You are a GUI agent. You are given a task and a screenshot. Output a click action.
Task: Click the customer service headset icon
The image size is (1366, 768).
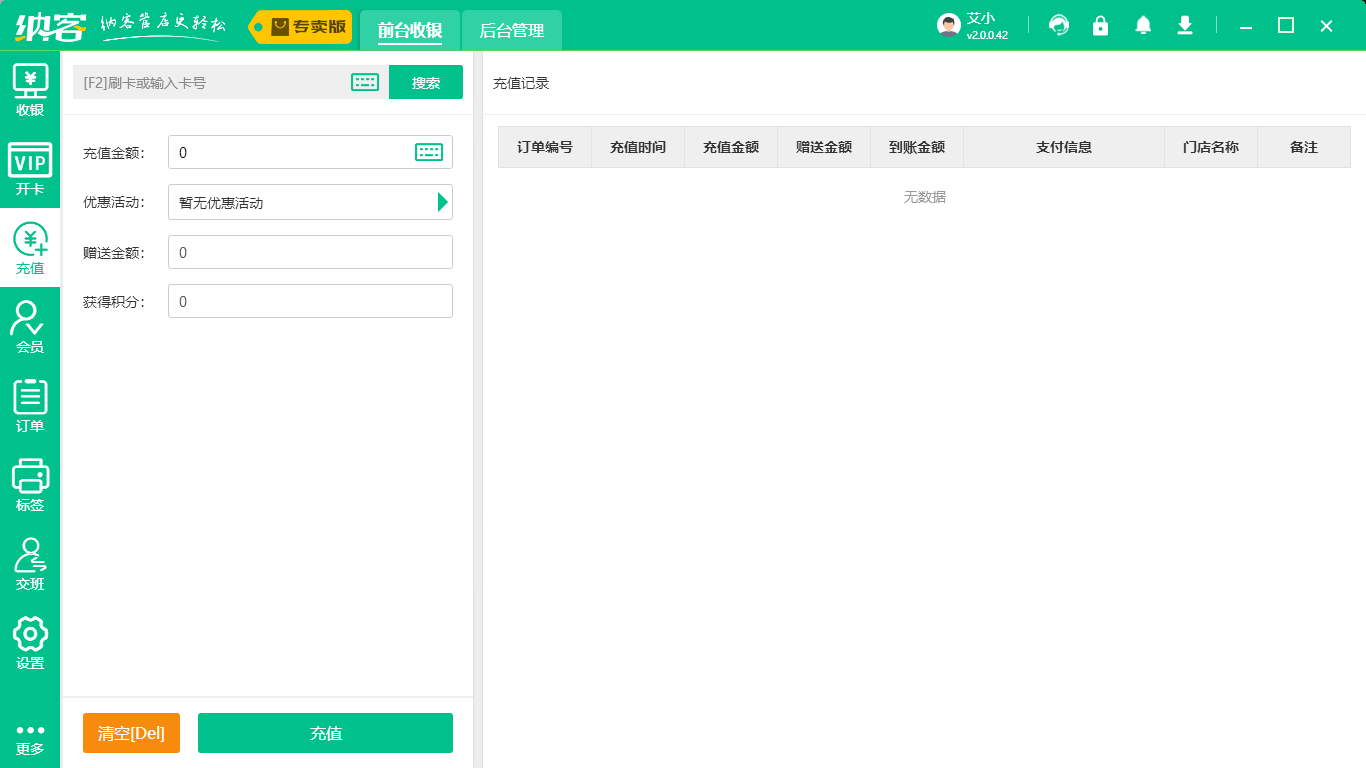[1059, 26]
